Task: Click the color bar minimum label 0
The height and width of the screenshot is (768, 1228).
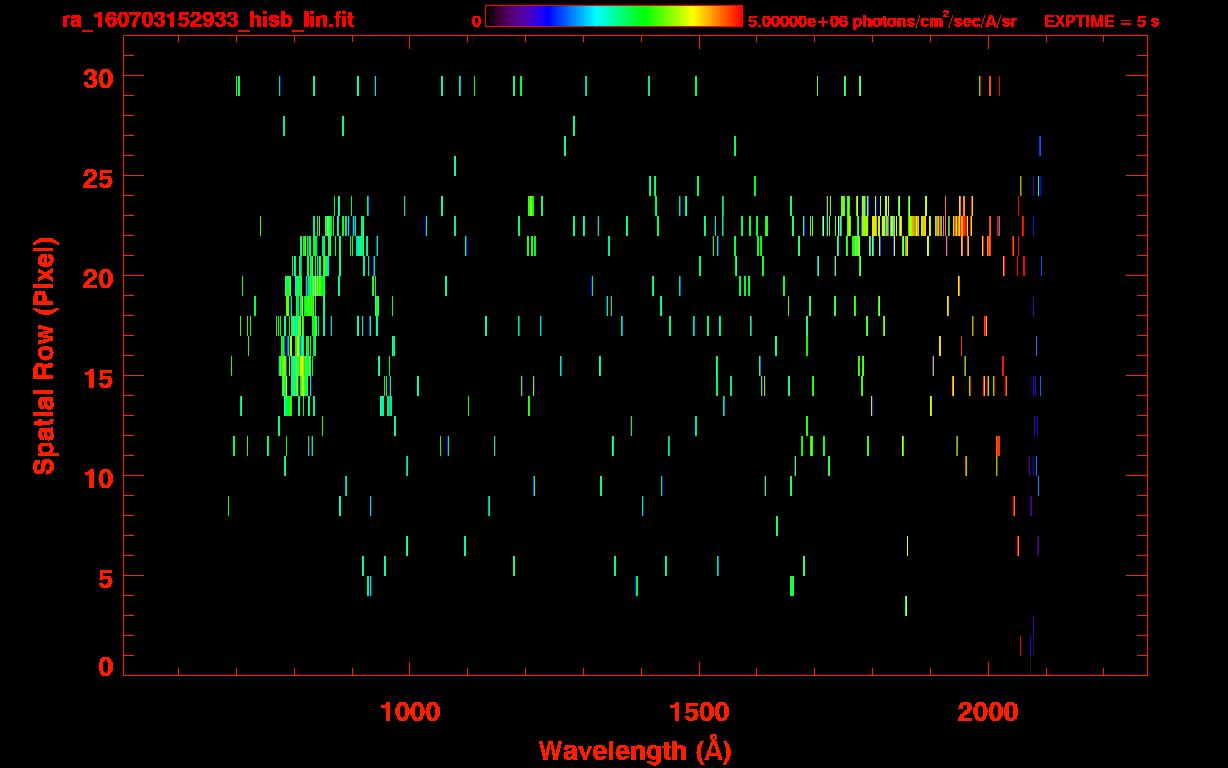Action: click(x=476, y=21)
